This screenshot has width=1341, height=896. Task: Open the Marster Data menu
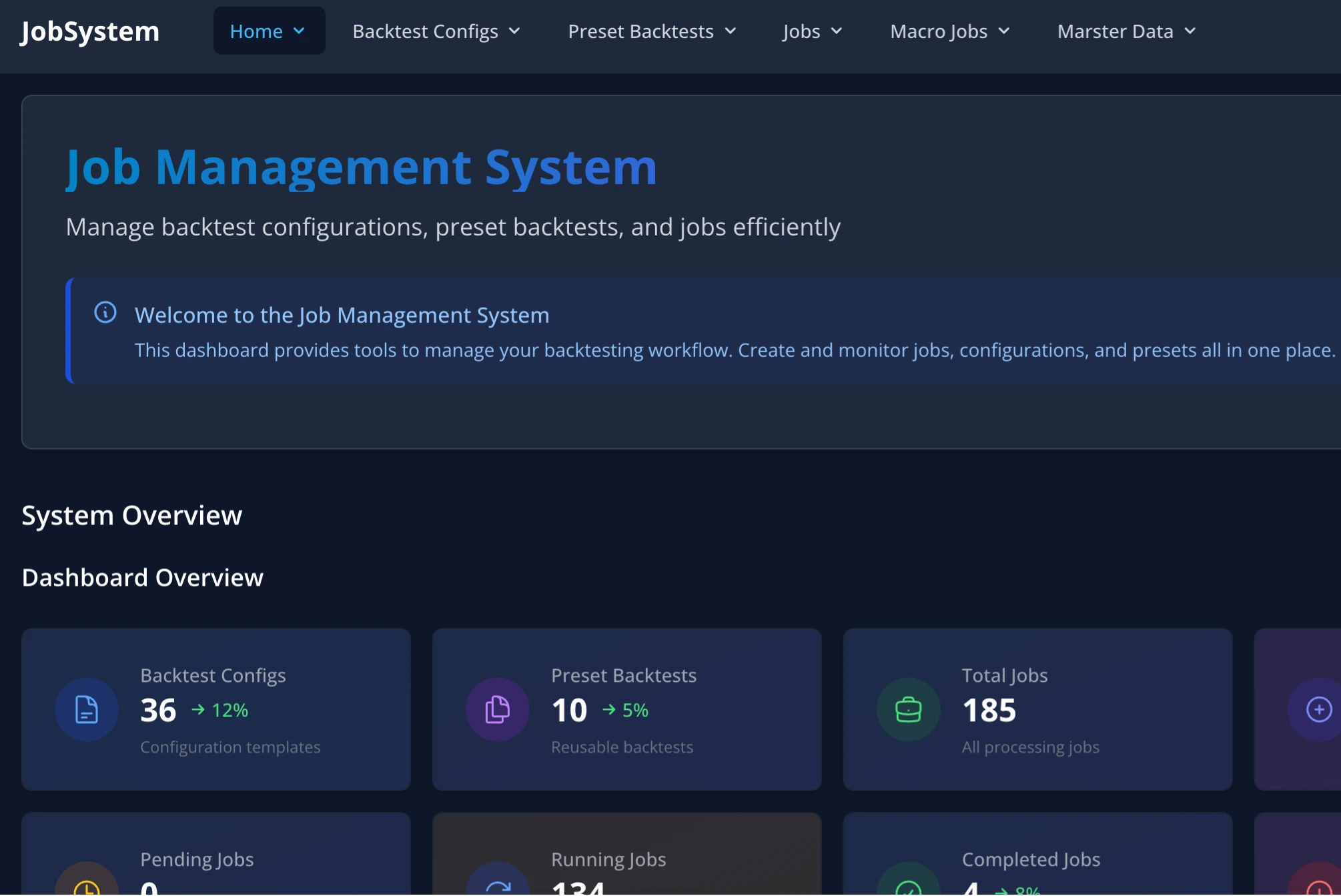(1127, 31)
